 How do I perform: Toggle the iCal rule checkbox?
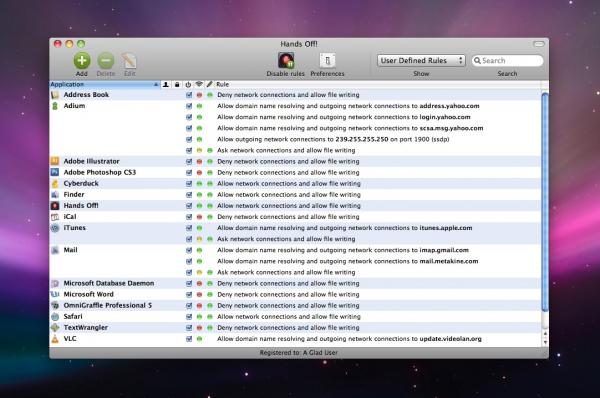[189, 217]
